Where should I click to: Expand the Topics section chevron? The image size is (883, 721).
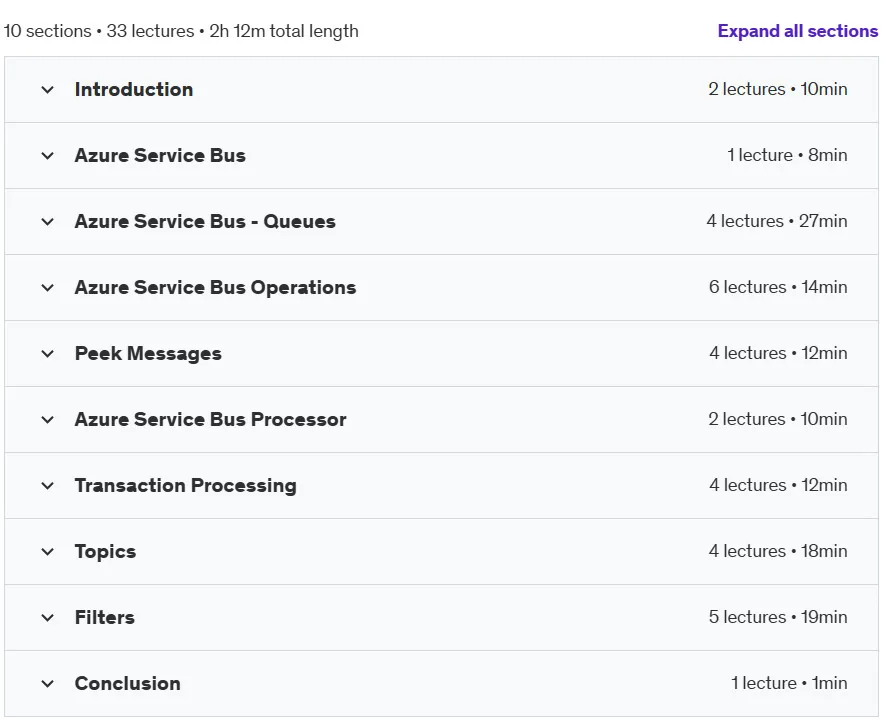click(48, 551)
